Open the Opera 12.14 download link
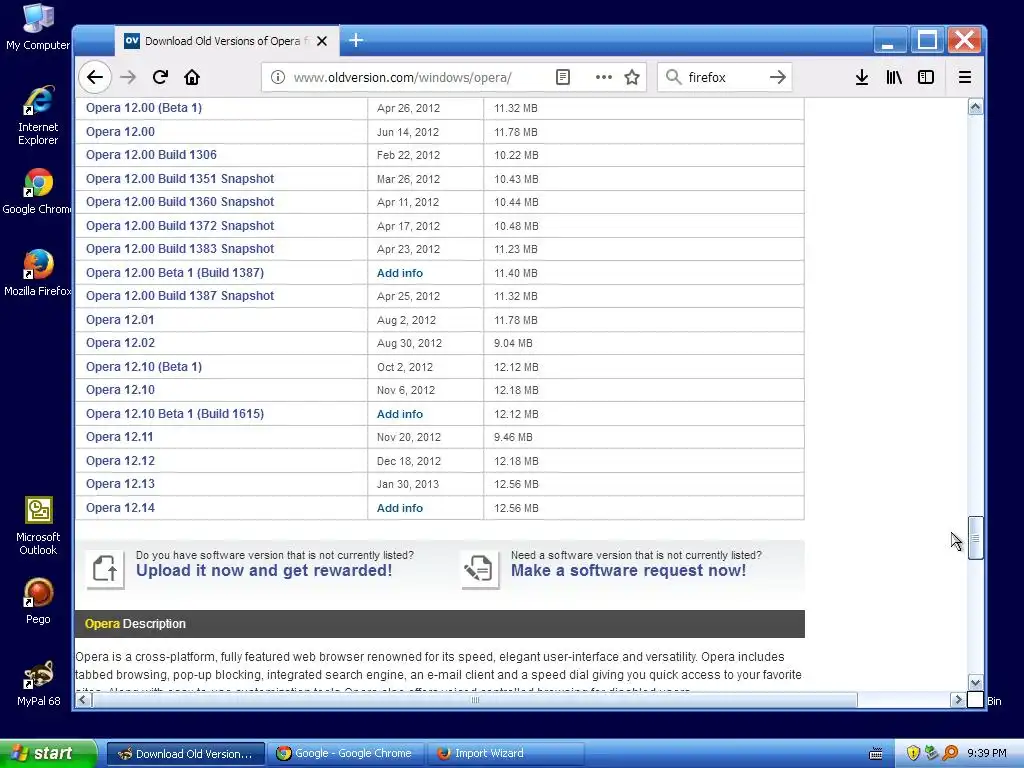 120,507
